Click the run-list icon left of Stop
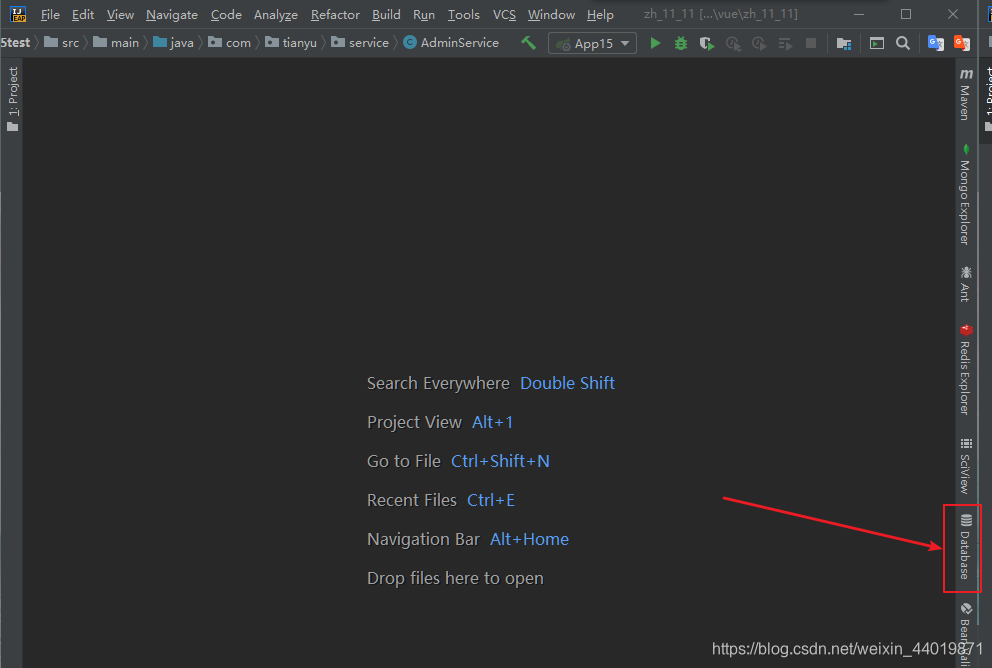992x668 pixels. [785, 43]
